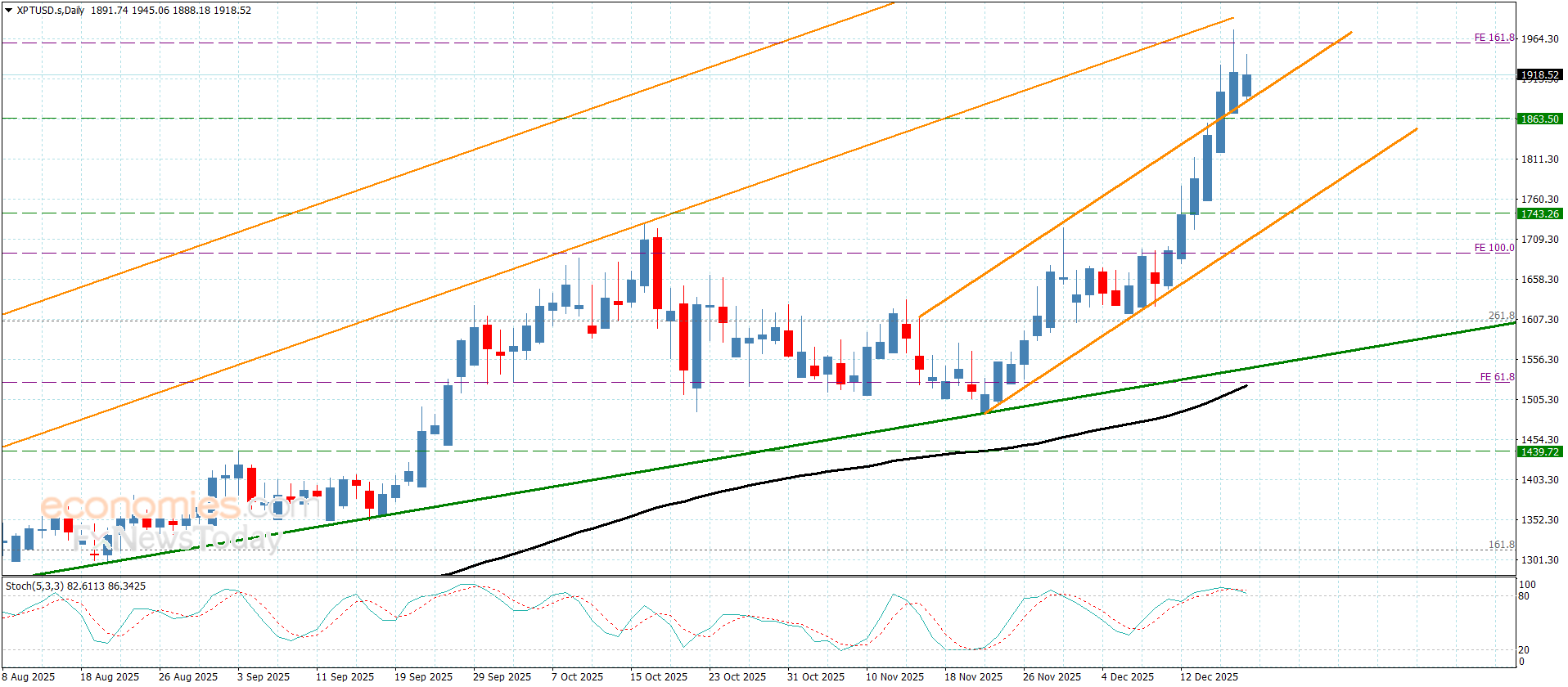Click the gray 261.8 Fibonacci label
The image size is (1568, 687).
coord(1501,316)
